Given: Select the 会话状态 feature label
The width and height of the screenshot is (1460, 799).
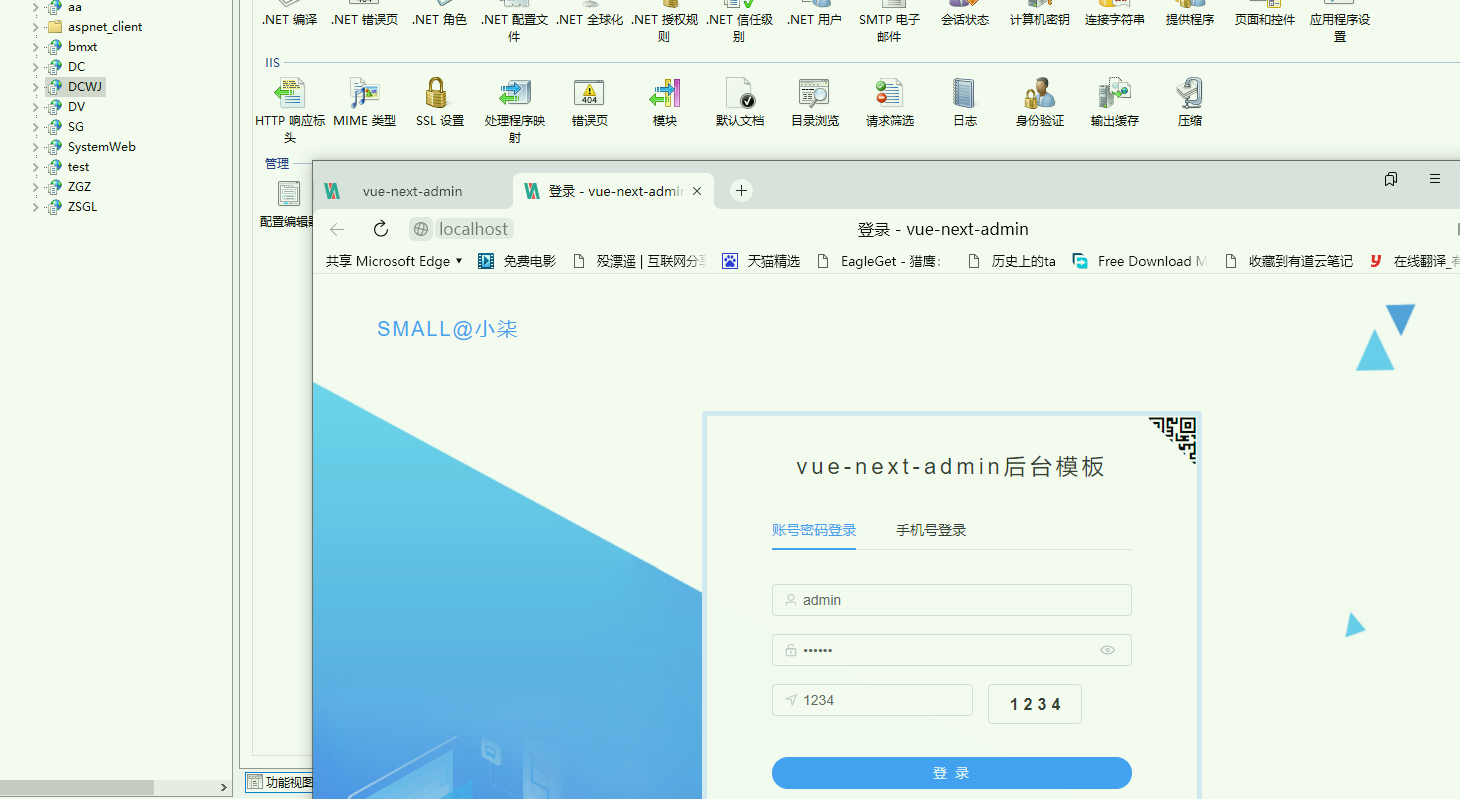Looking at the screenshot, I should tap(965, 20).
